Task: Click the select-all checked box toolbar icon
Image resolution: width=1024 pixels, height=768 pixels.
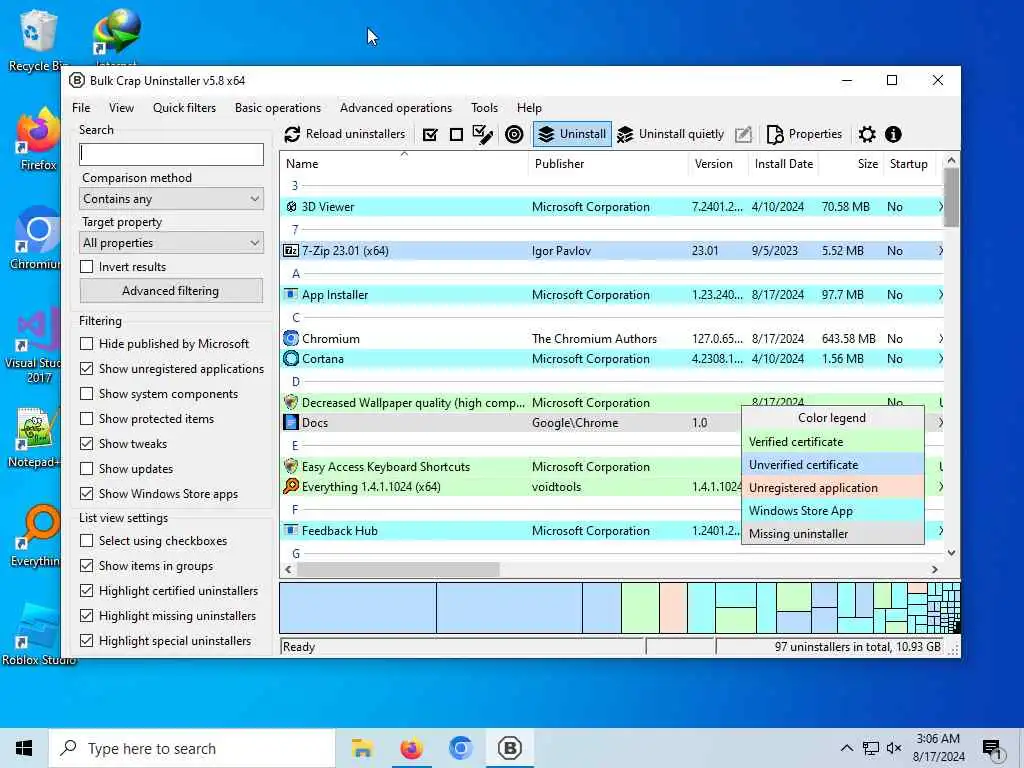Action: [x=430, y=135]
